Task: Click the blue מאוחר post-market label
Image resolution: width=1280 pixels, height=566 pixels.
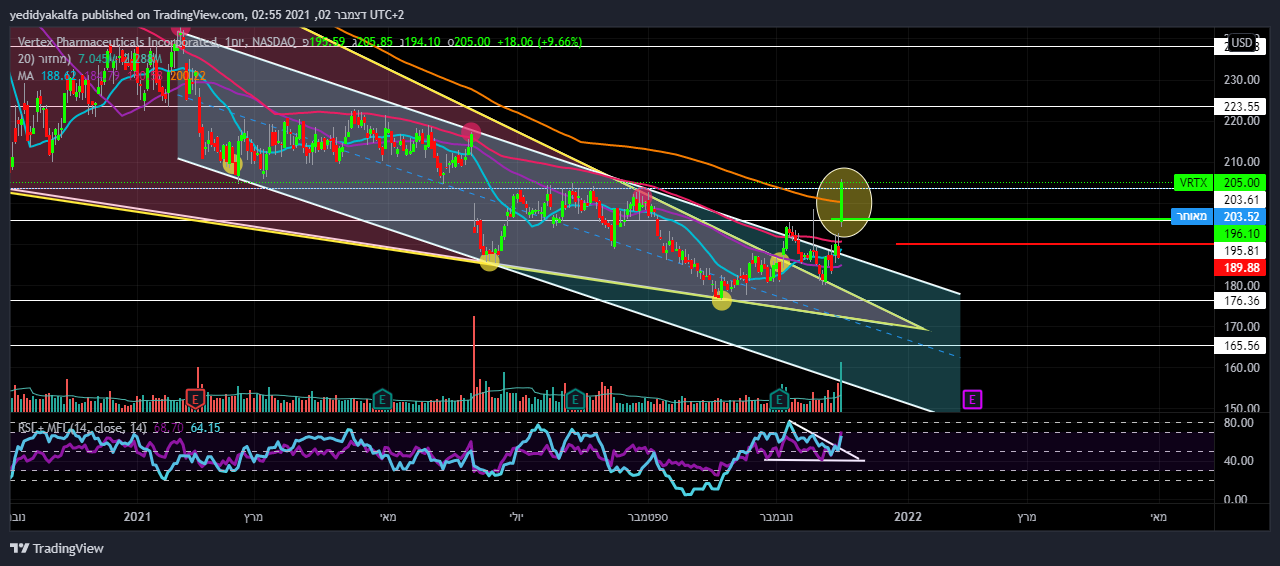Action: pos(1192,217)
